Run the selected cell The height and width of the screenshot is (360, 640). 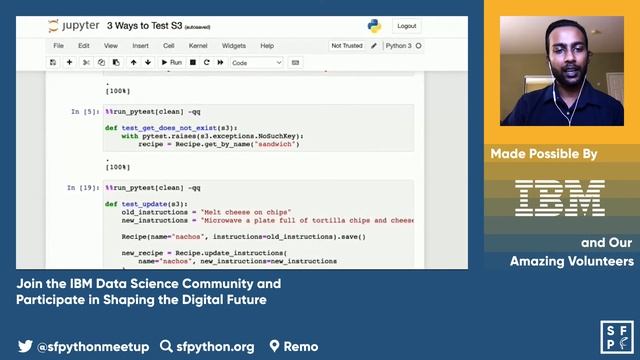[x=171, y=62]
